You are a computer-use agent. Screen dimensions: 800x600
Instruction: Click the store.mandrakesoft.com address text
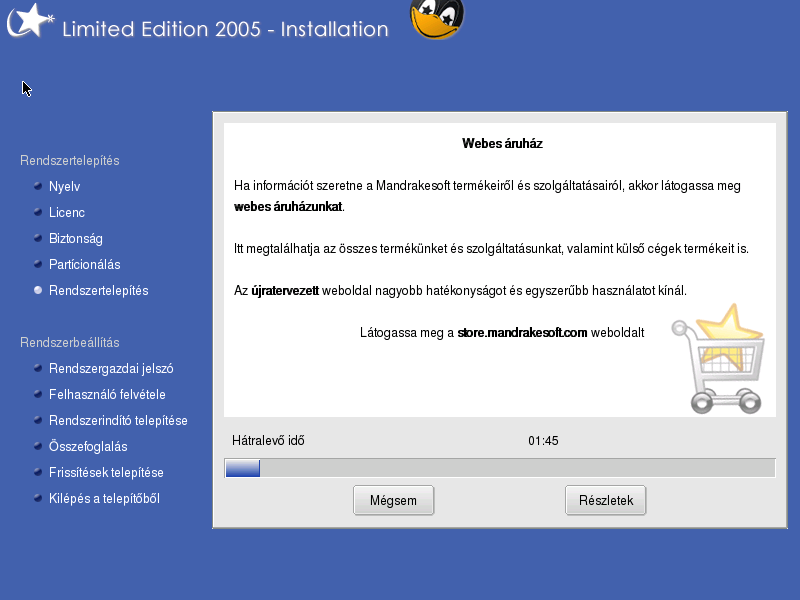coord(522,333)
